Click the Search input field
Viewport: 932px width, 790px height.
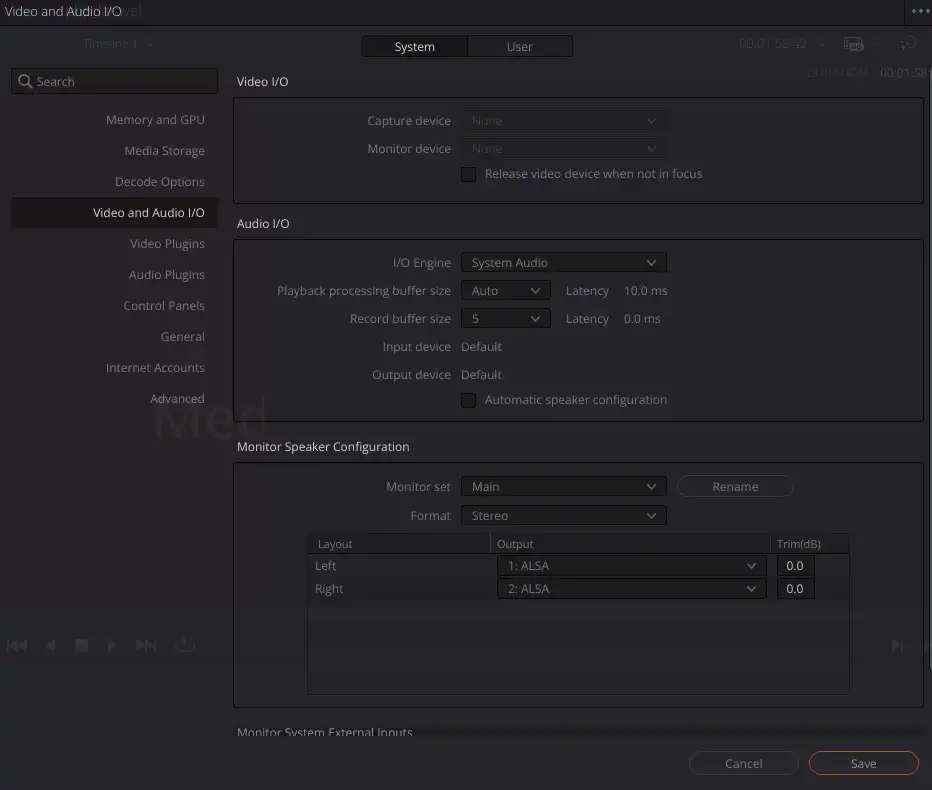click(114, 81)
